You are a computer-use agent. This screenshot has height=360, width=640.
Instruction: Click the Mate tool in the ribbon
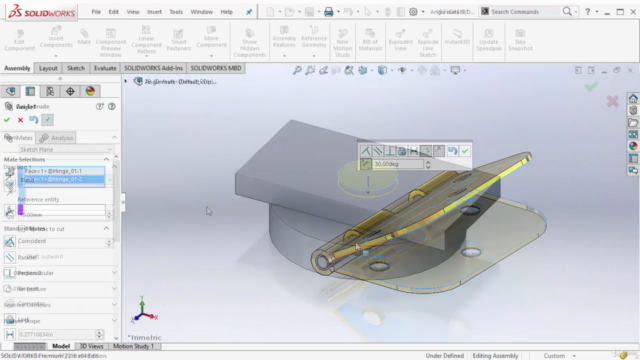84,37
